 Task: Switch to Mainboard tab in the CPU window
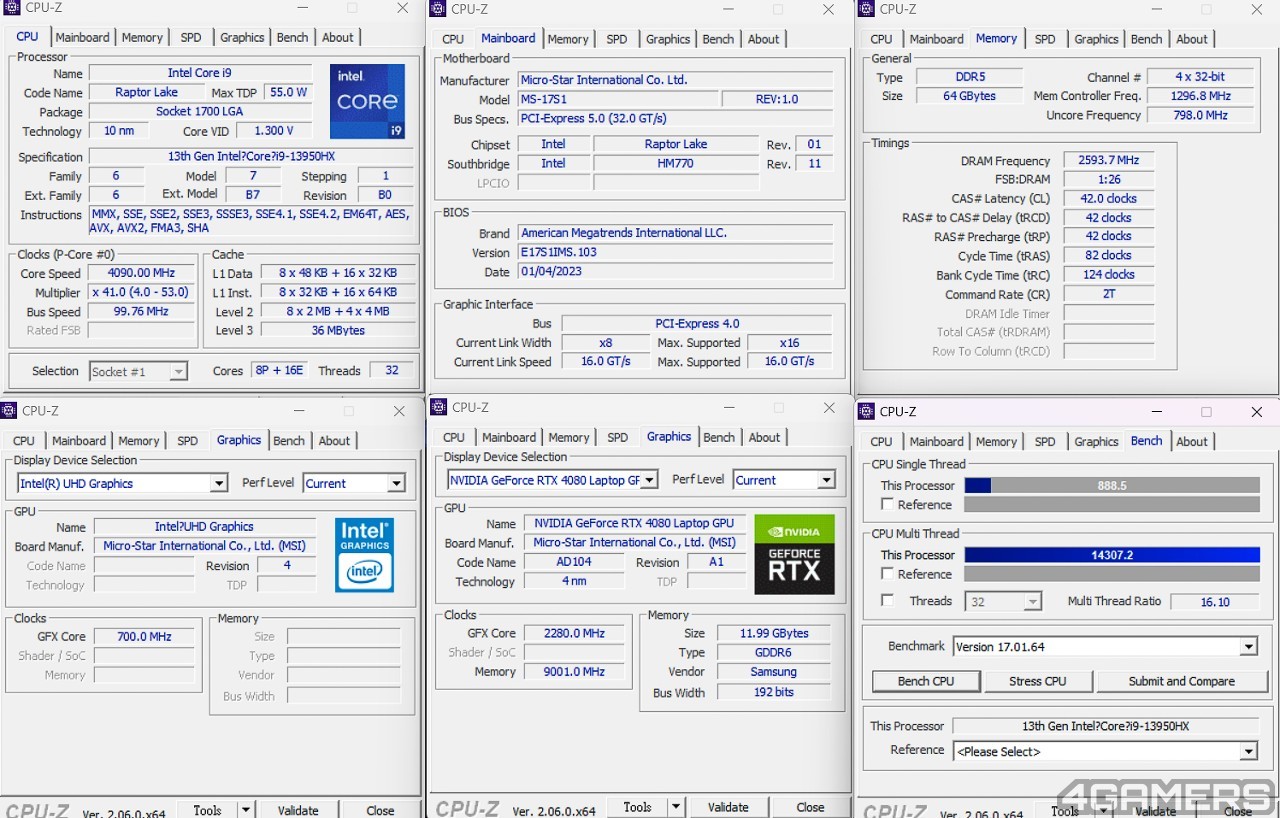tap(82, 37)
